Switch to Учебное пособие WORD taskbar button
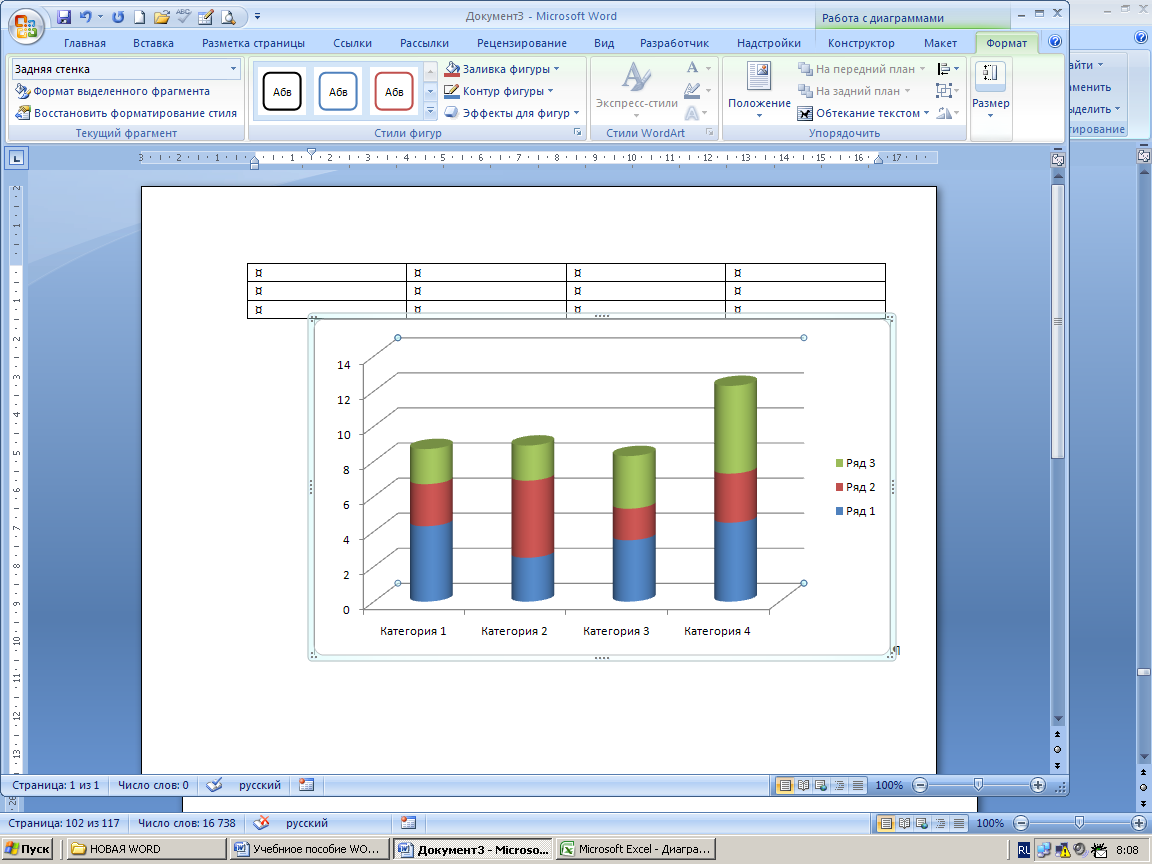1152x864 pixels. tap(310, 849)
